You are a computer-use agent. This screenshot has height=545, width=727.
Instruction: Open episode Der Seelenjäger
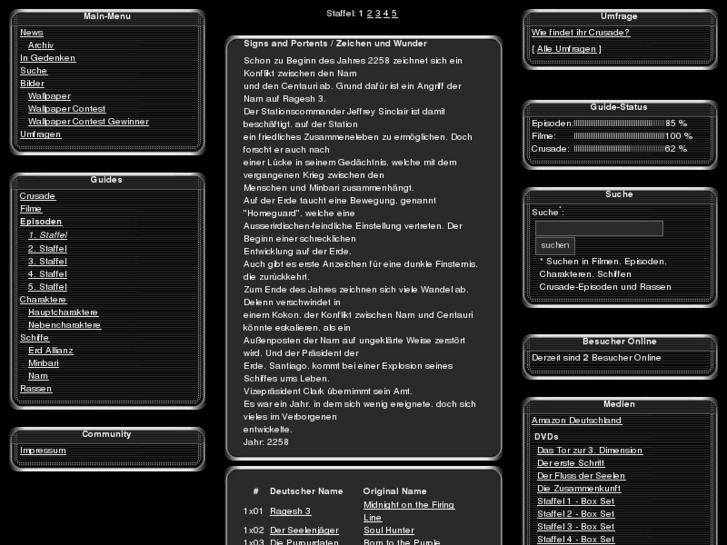(304, 530)
